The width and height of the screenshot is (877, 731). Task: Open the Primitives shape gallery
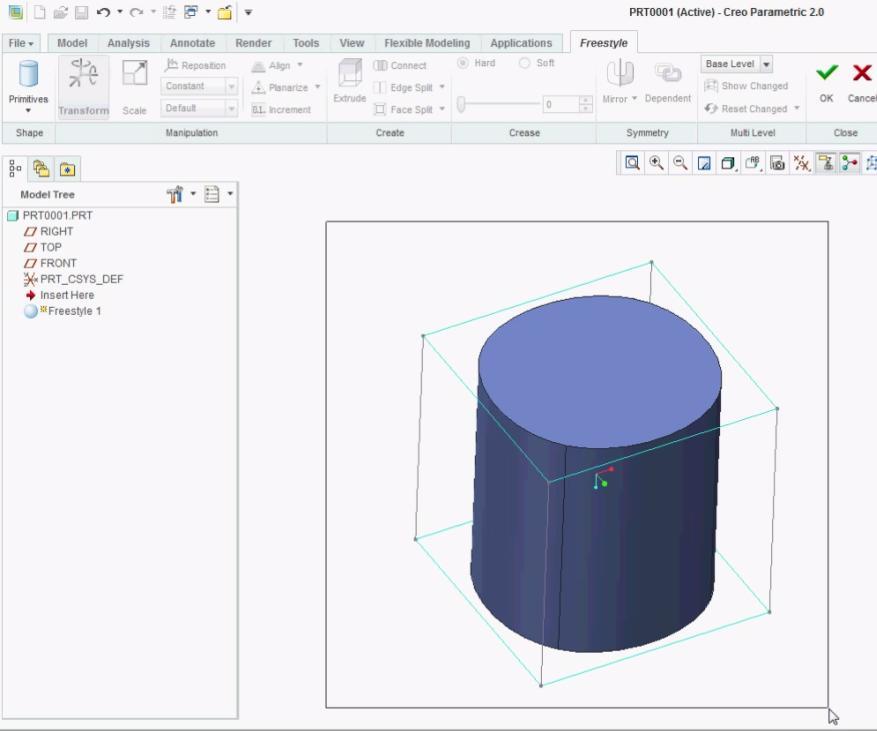pyautogui.click(x=28, y=87)
